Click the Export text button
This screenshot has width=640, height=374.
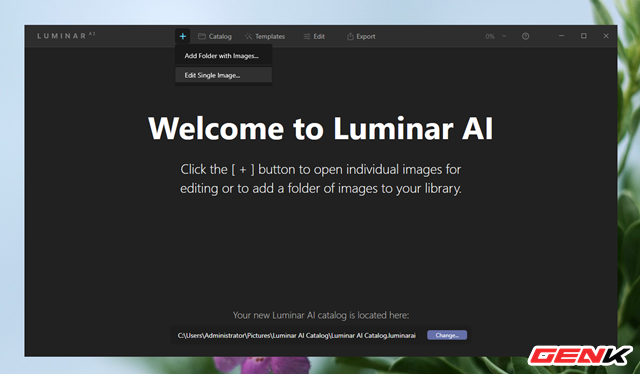click(x=366, y=36)
